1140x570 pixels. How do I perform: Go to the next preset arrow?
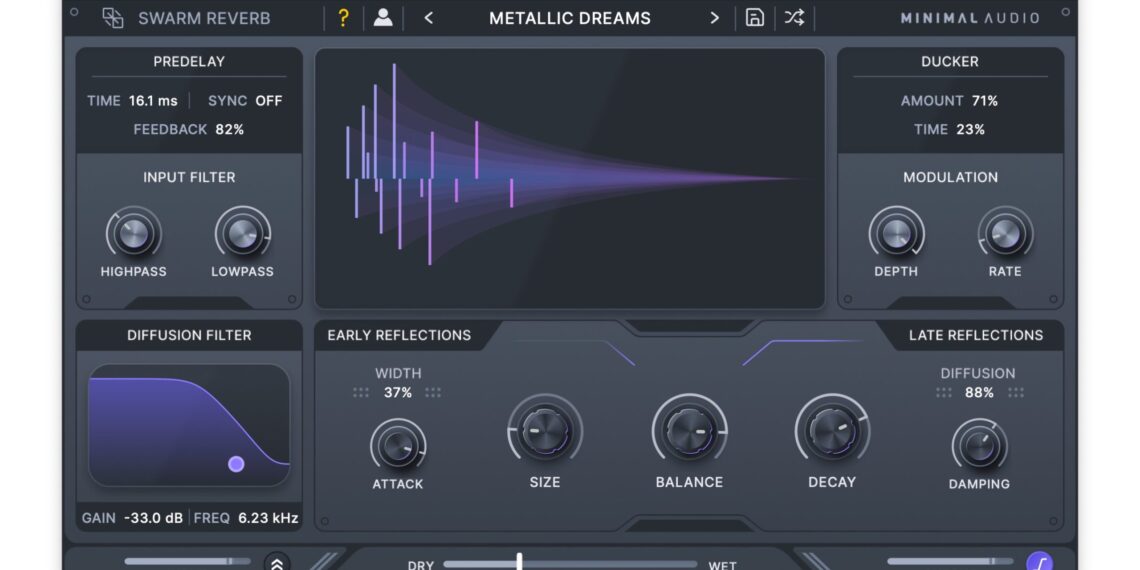714,18
